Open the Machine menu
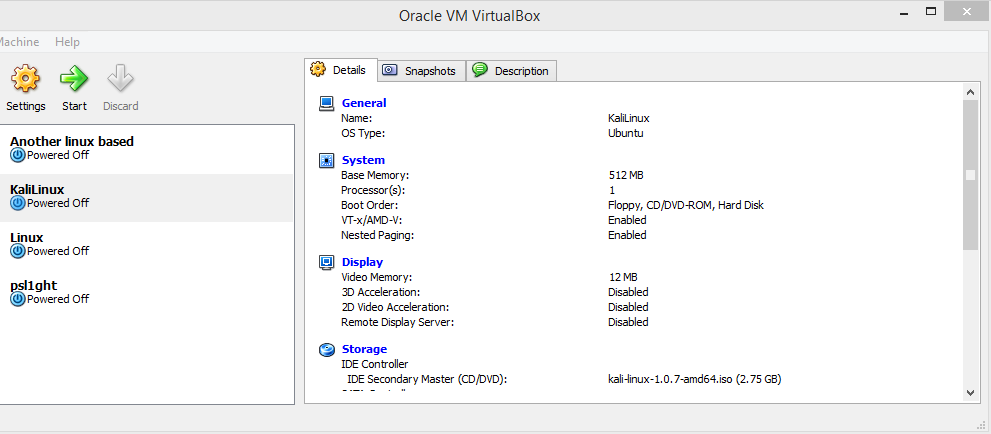The width and height of the screenshot is (991, 434). tap(19, 42)
